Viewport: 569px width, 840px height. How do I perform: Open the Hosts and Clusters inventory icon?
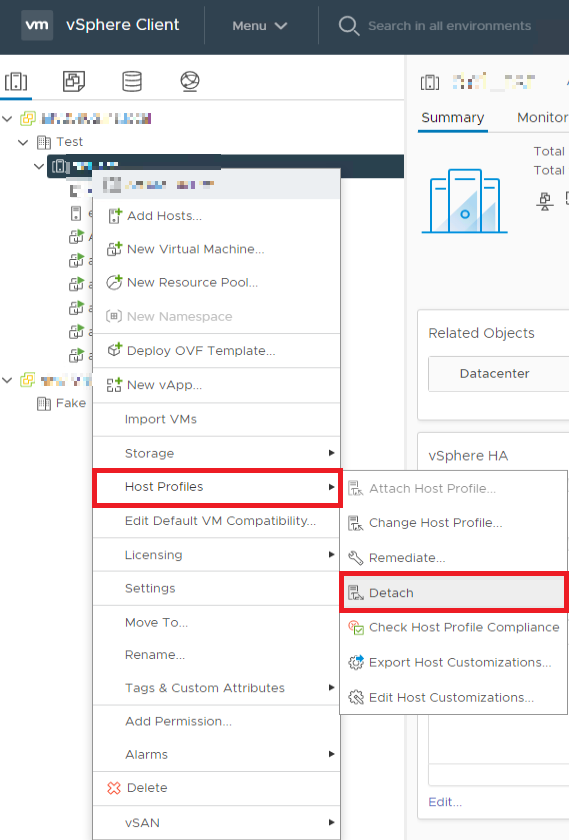(x=16, y=81)
